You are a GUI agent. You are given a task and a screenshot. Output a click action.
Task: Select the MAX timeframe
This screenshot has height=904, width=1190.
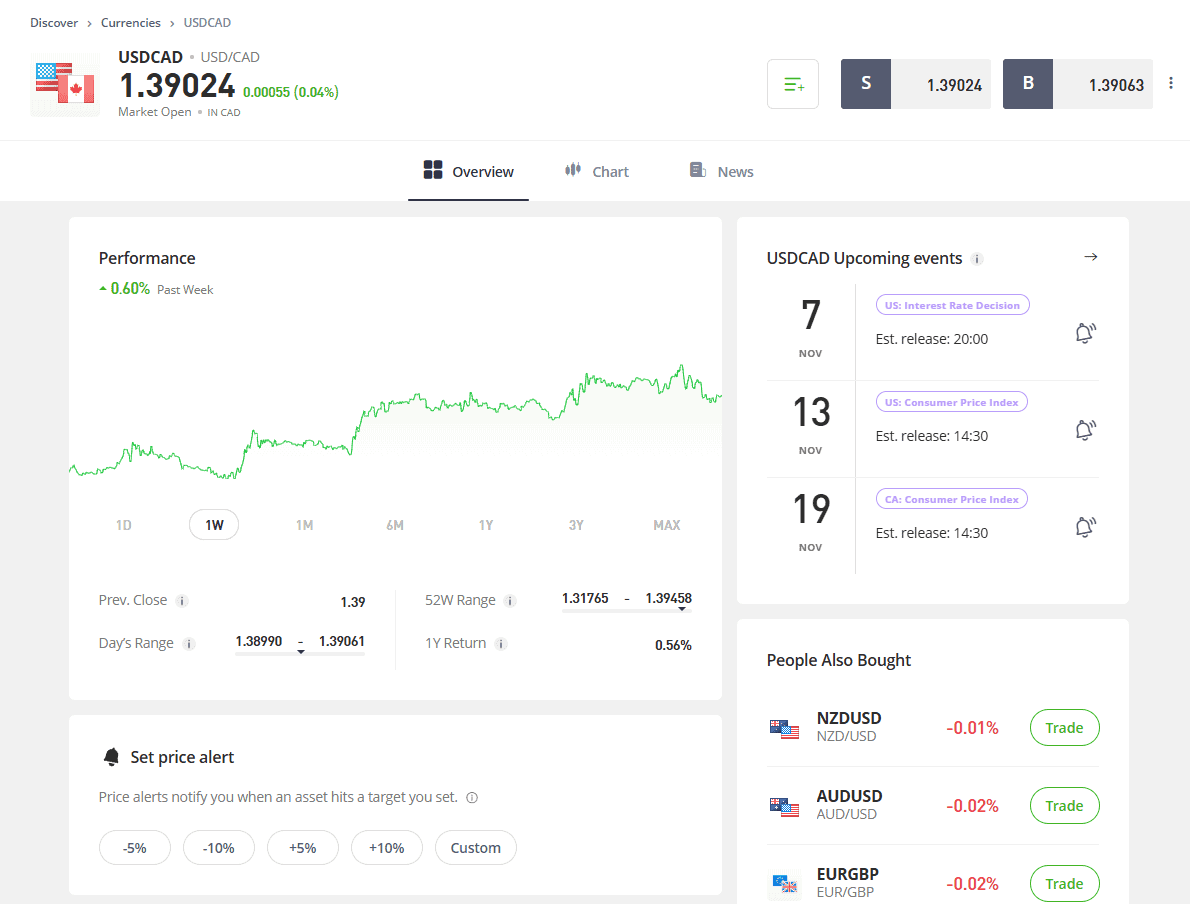click(666, 525)
